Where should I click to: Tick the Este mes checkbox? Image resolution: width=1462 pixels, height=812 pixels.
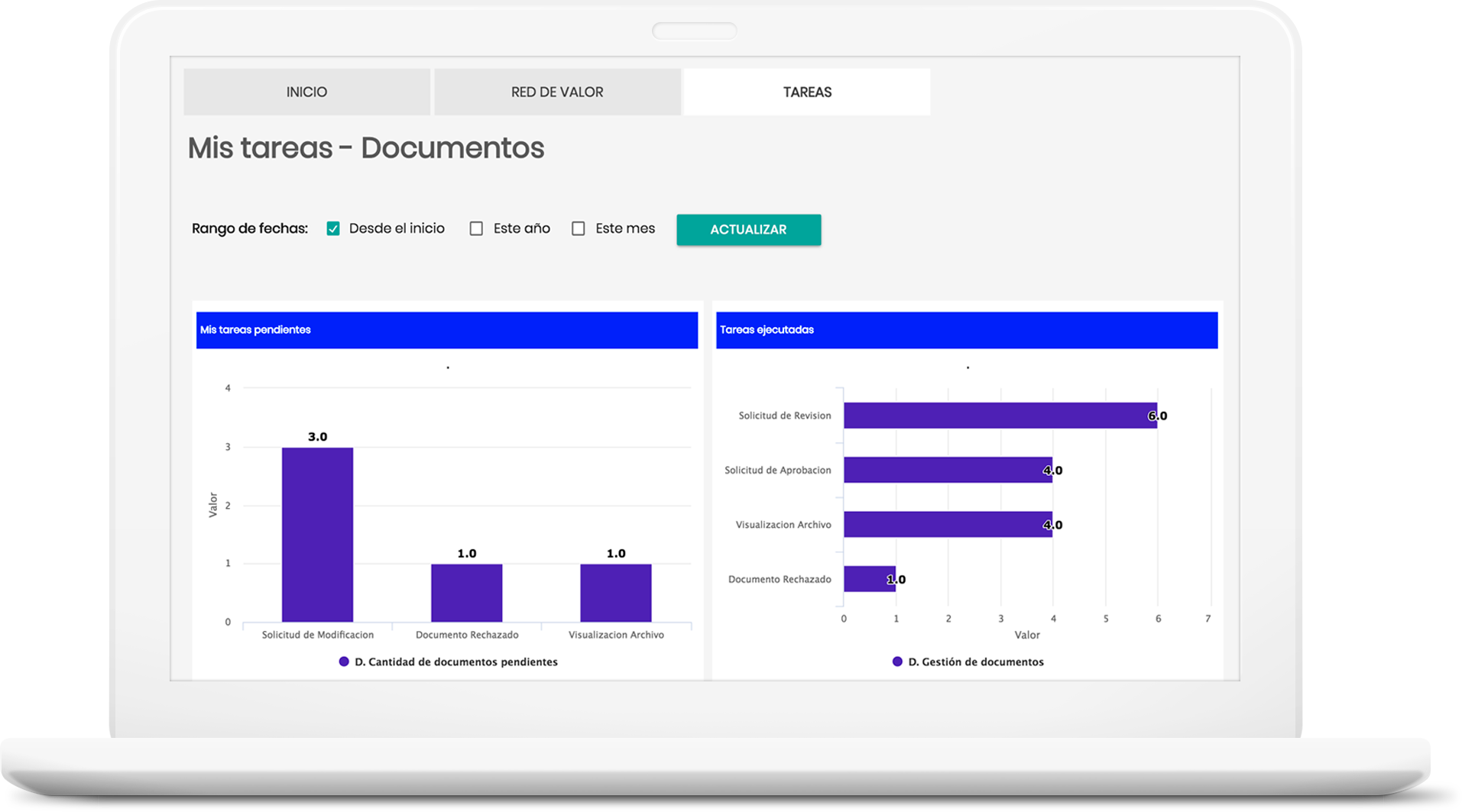point(579,228)
